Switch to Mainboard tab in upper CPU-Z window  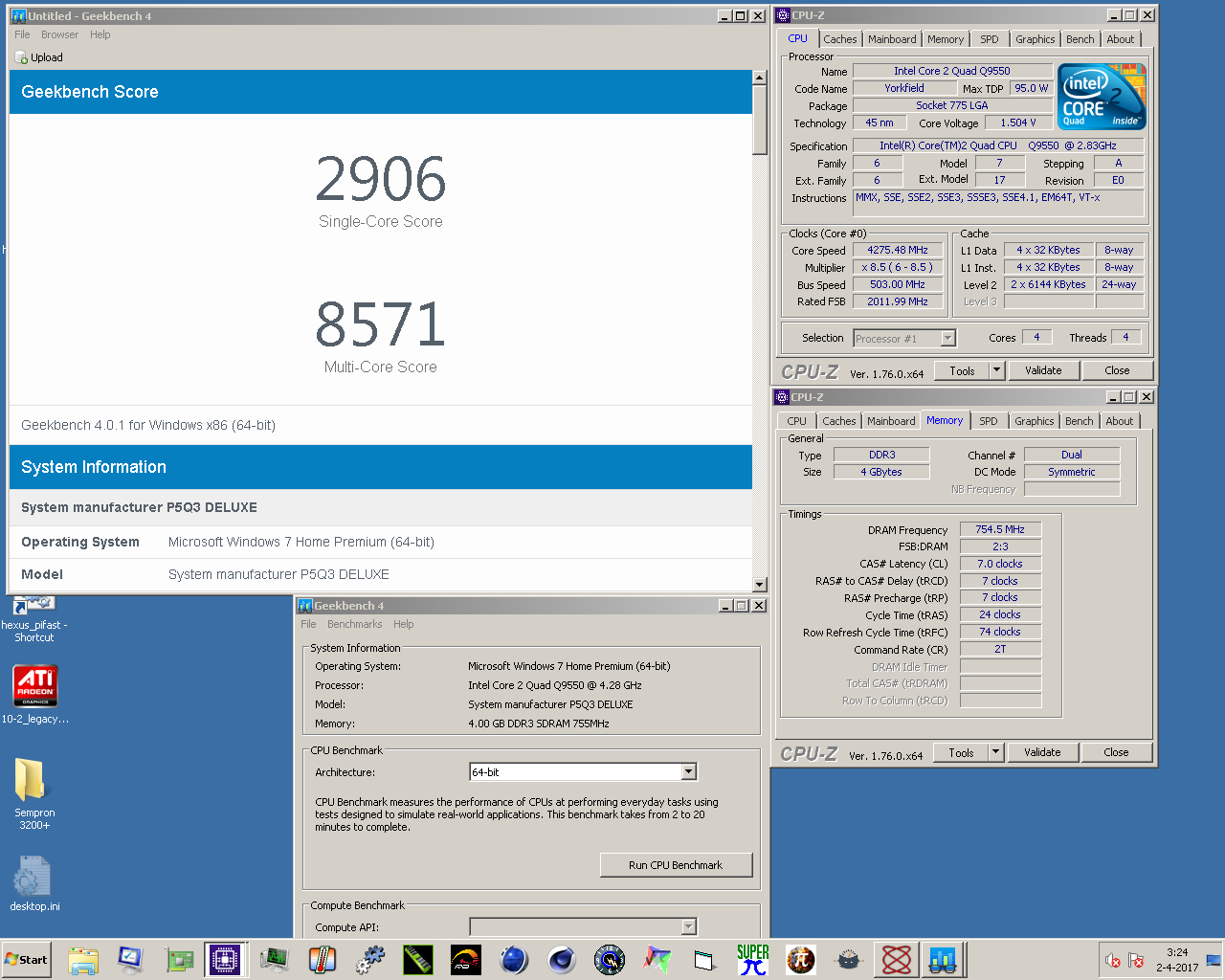(892, 39)
